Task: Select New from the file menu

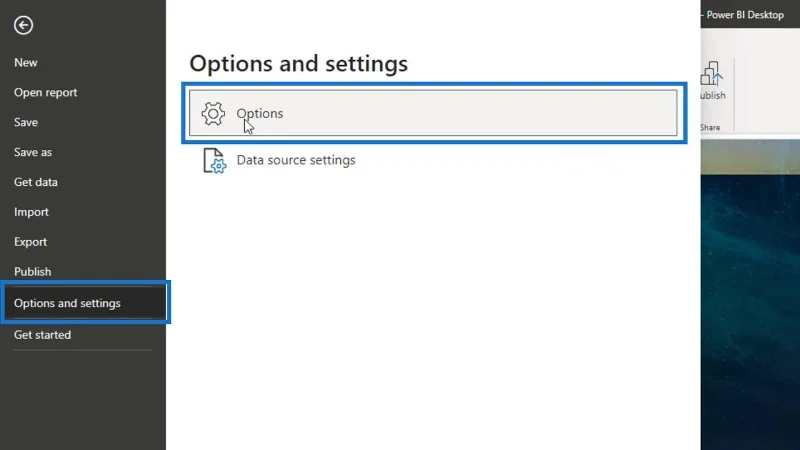Action: tap(26, 63)
